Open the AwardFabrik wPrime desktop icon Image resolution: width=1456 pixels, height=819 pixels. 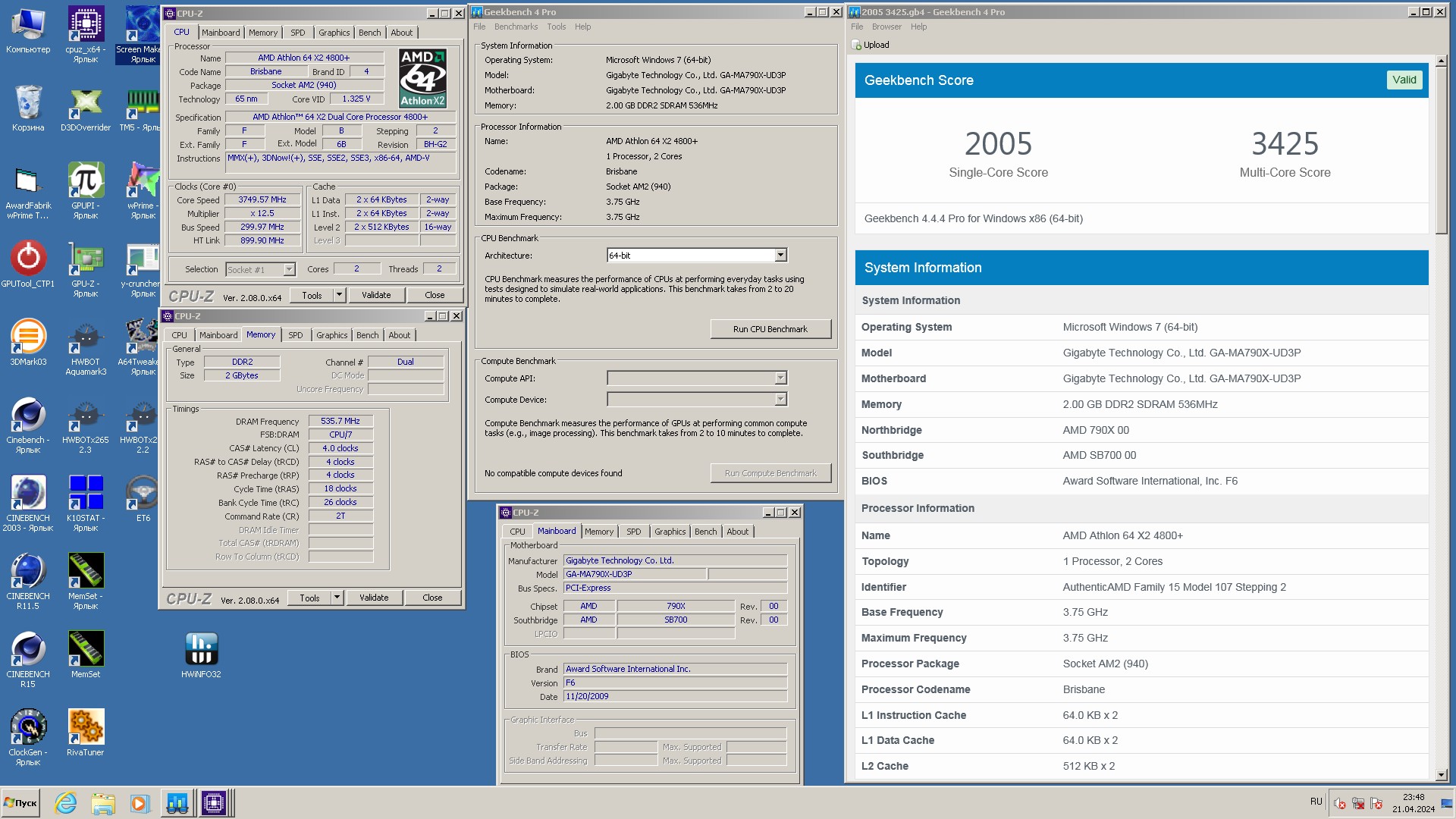tap(28, 191)
